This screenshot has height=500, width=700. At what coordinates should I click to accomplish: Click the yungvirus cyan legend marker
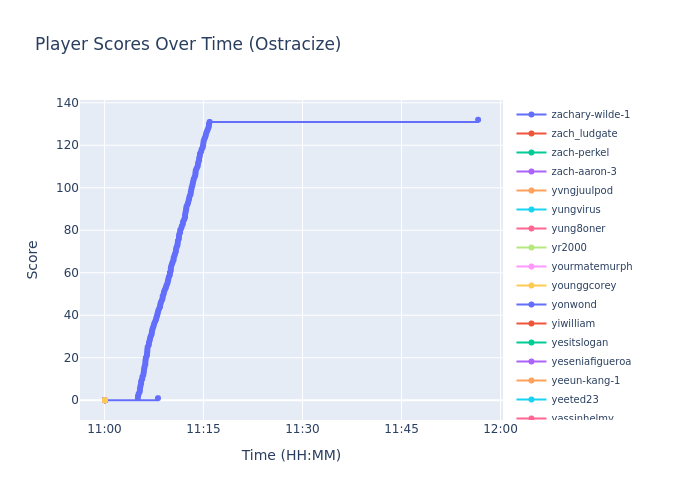coord(531,210)
